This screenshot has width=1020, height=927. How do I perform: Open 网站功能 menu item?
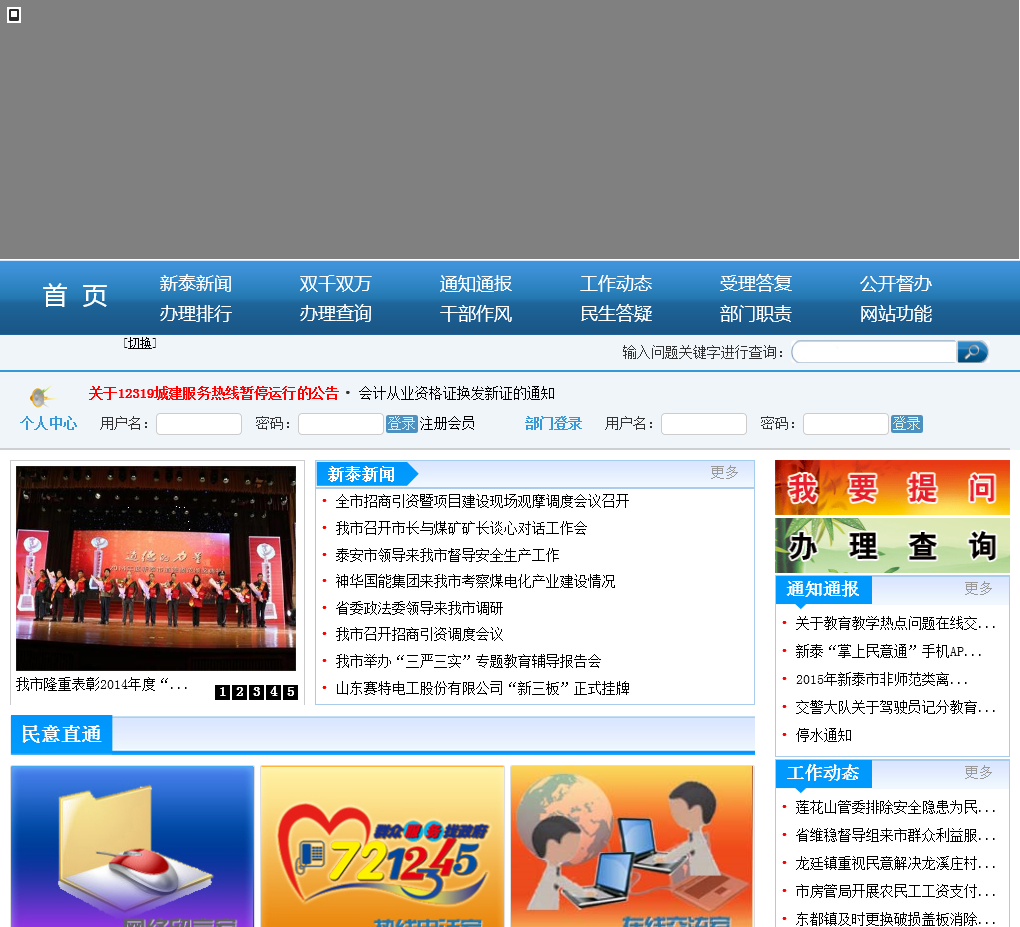[896, 314]
